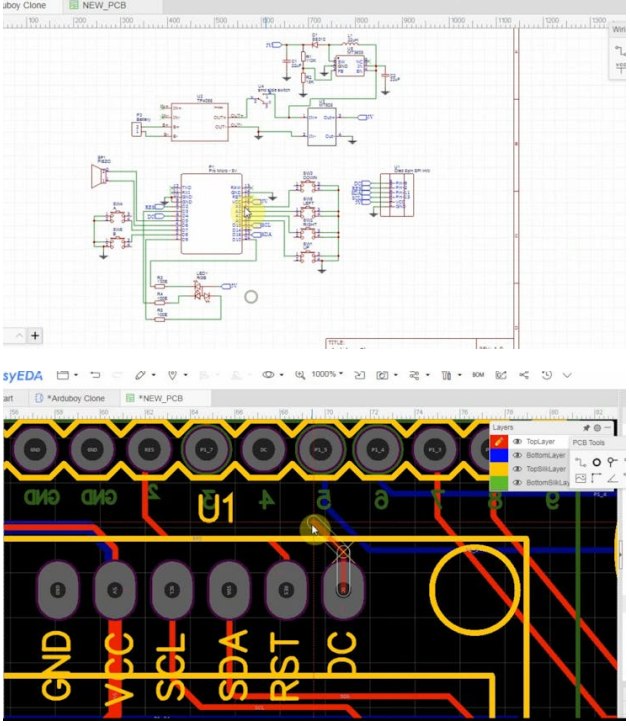Viewport: 630px width, 726px height.
Task: Hide the TopLayer using eye icon
Action: tap(517, 441)
